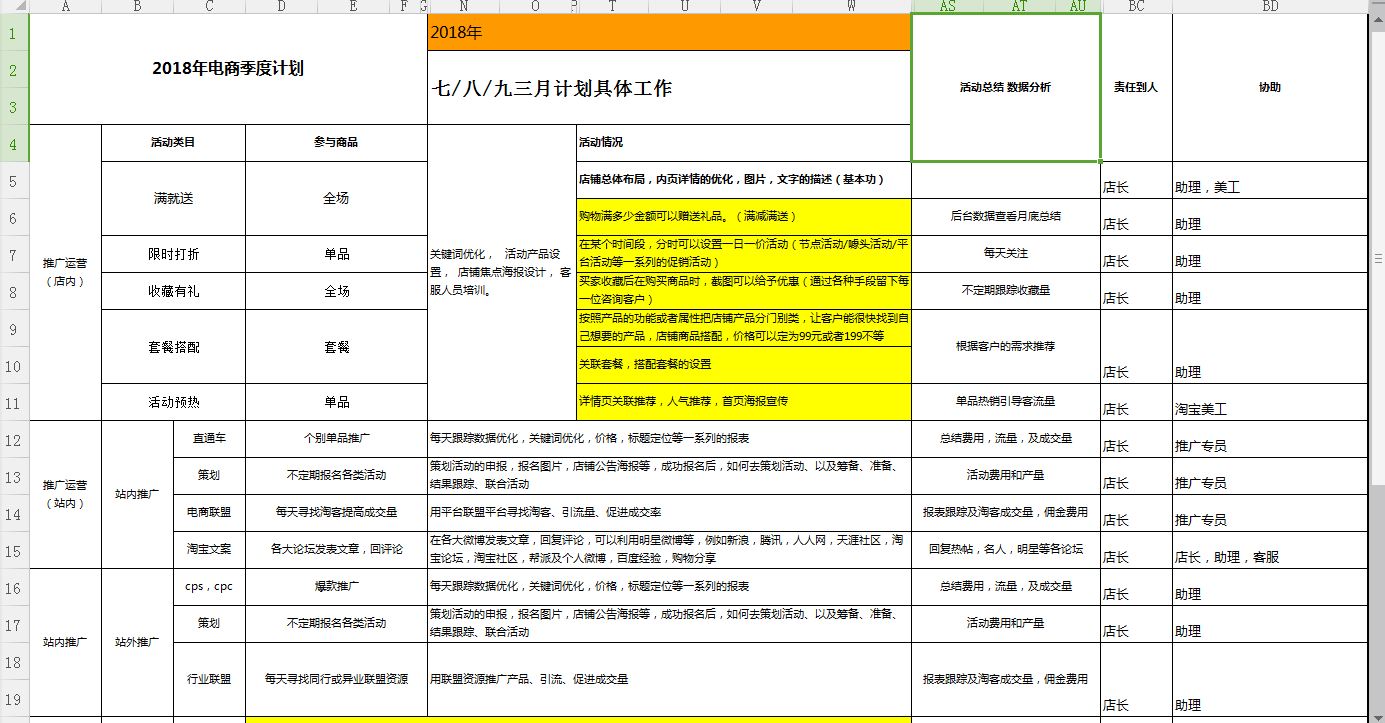The height and width of the screenshot is (723, 1385).
Task: Click the '活动类目' header cell
Action: 173,143
